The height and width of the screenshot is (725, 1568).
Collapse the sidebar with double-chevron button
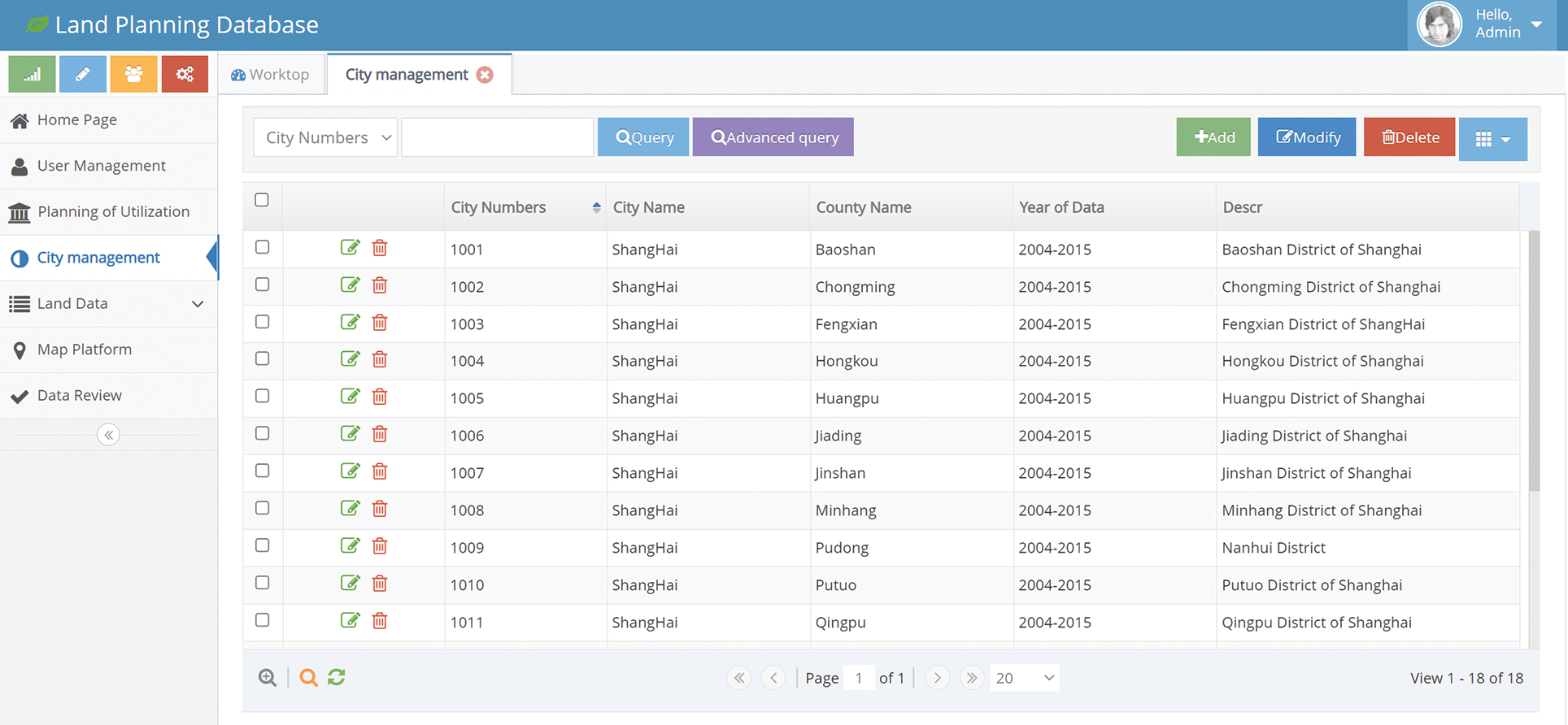[108, 435]
